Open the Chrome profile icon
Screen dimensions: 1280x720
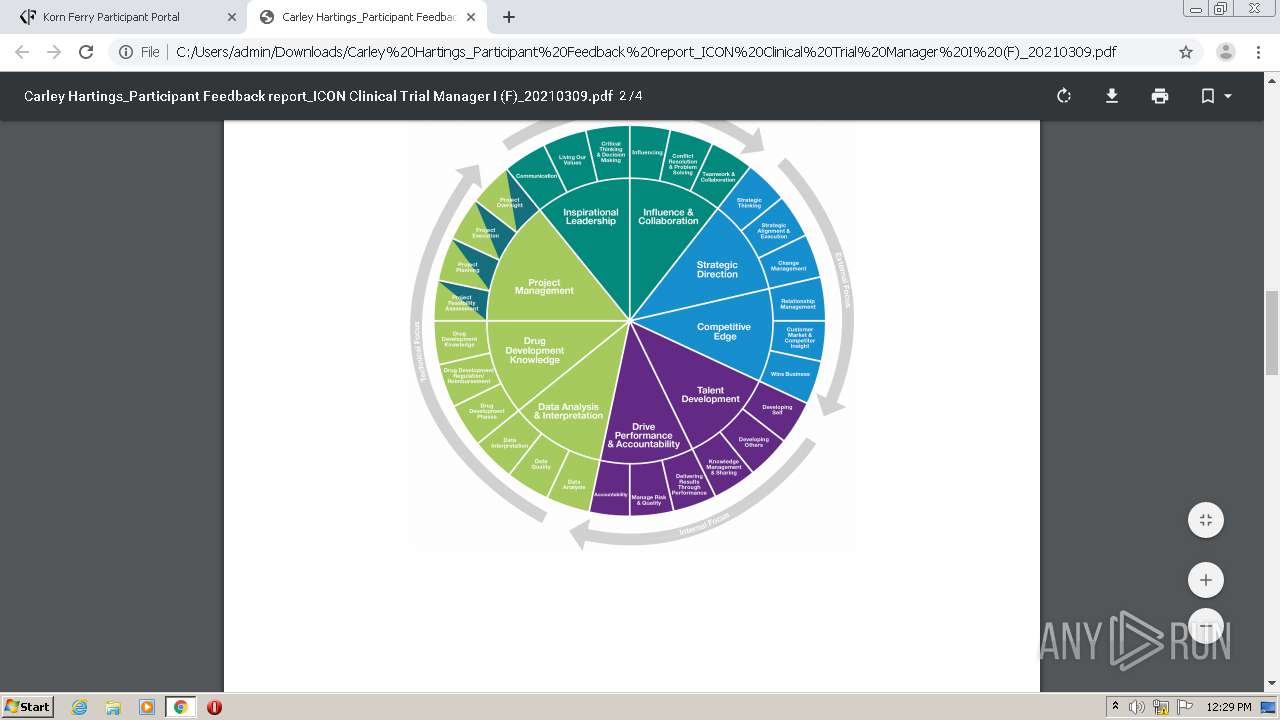(x=1225, y=52)
